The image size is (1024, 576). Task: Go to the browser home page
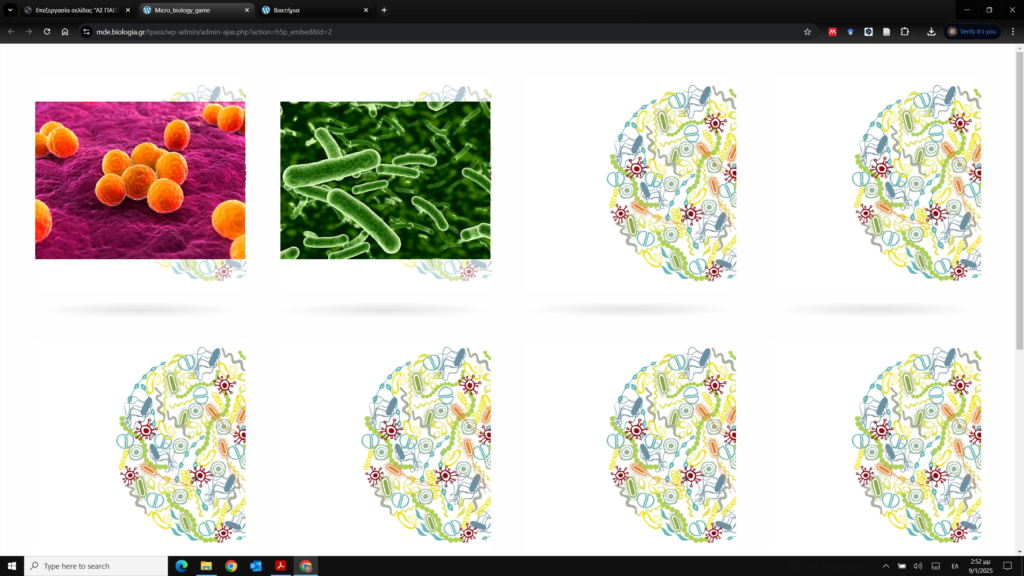coord(65,31)
